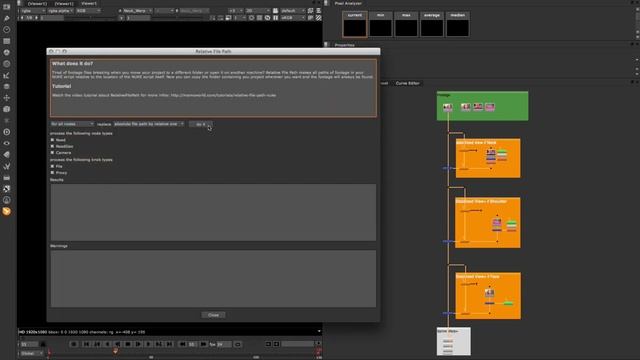
Task: Switch to the second Viewer1 tab
Action: (x=64, y=3)
